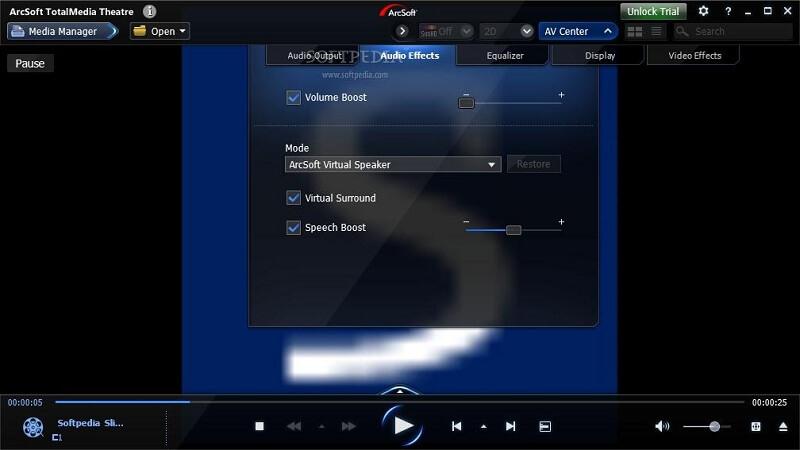Open the Equalizer tab

point(505,55)
